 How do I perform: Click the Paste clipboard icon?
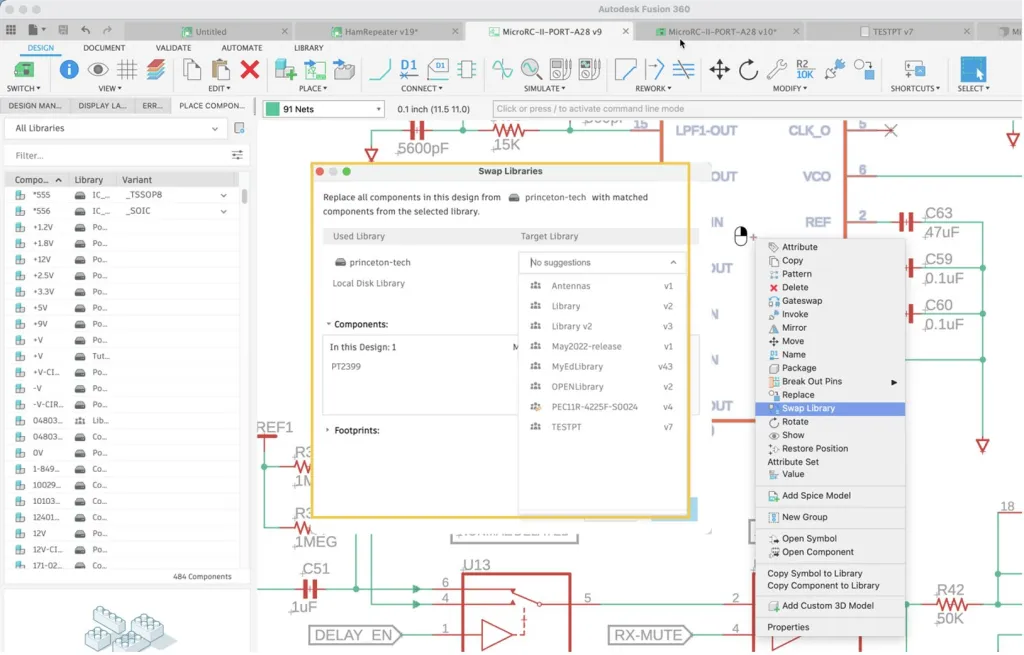[x=221, y=69]
